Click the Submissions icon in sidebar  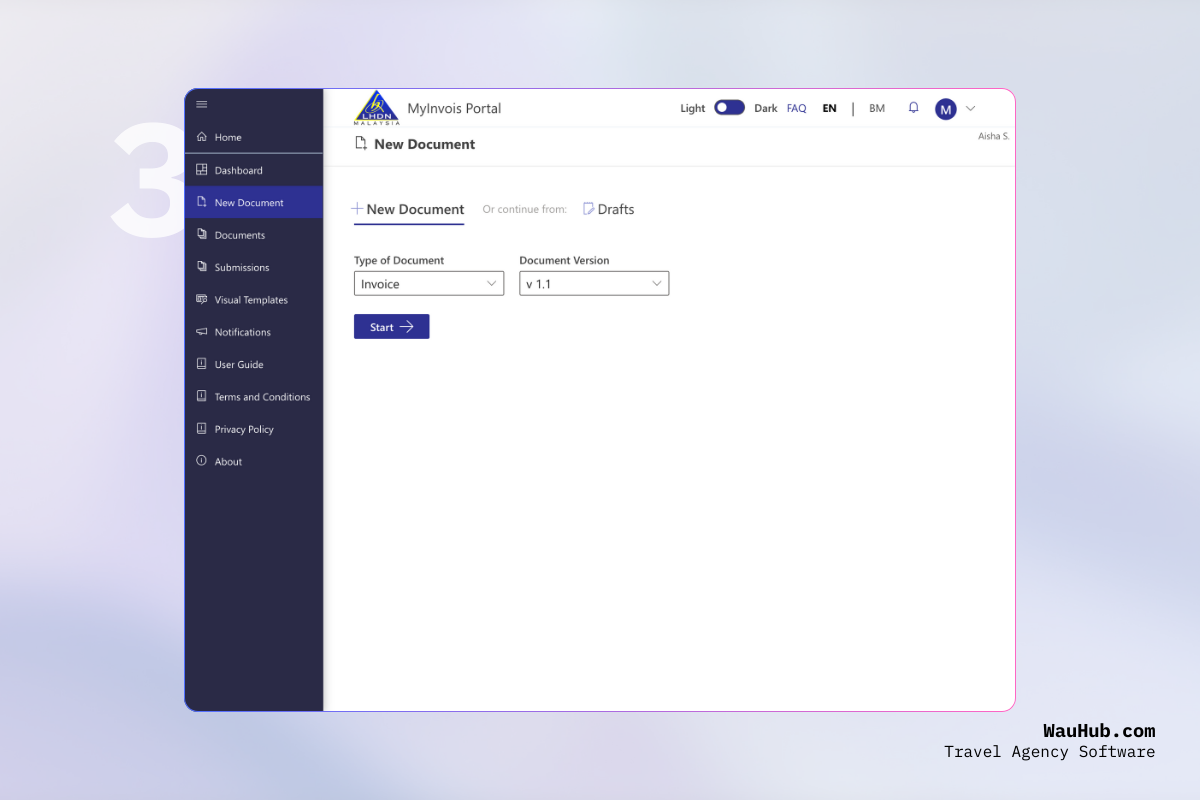(202, 267)
